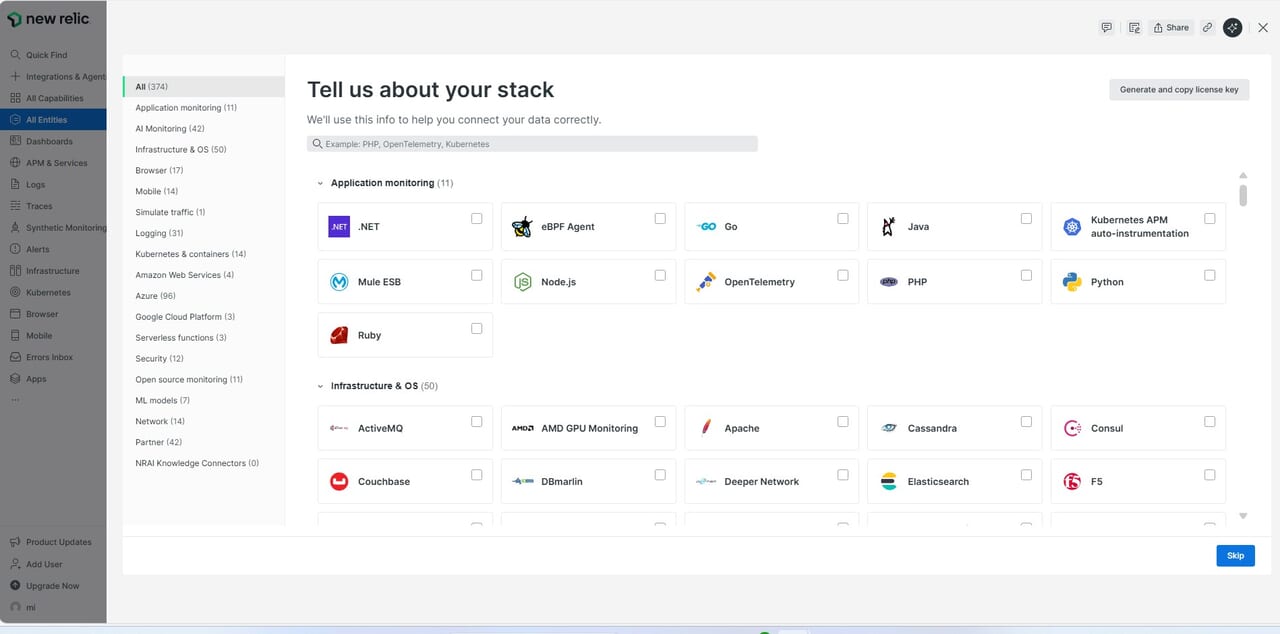Click the Node.js hexagon icon
The image size is (1280, 634).
click(522, 282)
